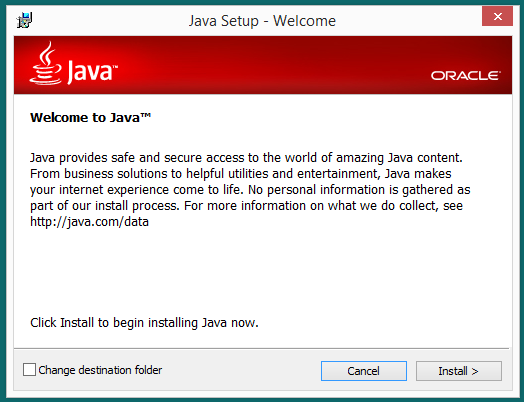Click the "Welcome to Java" bold heading
The image size is (524, 402).
click(90, 118)
